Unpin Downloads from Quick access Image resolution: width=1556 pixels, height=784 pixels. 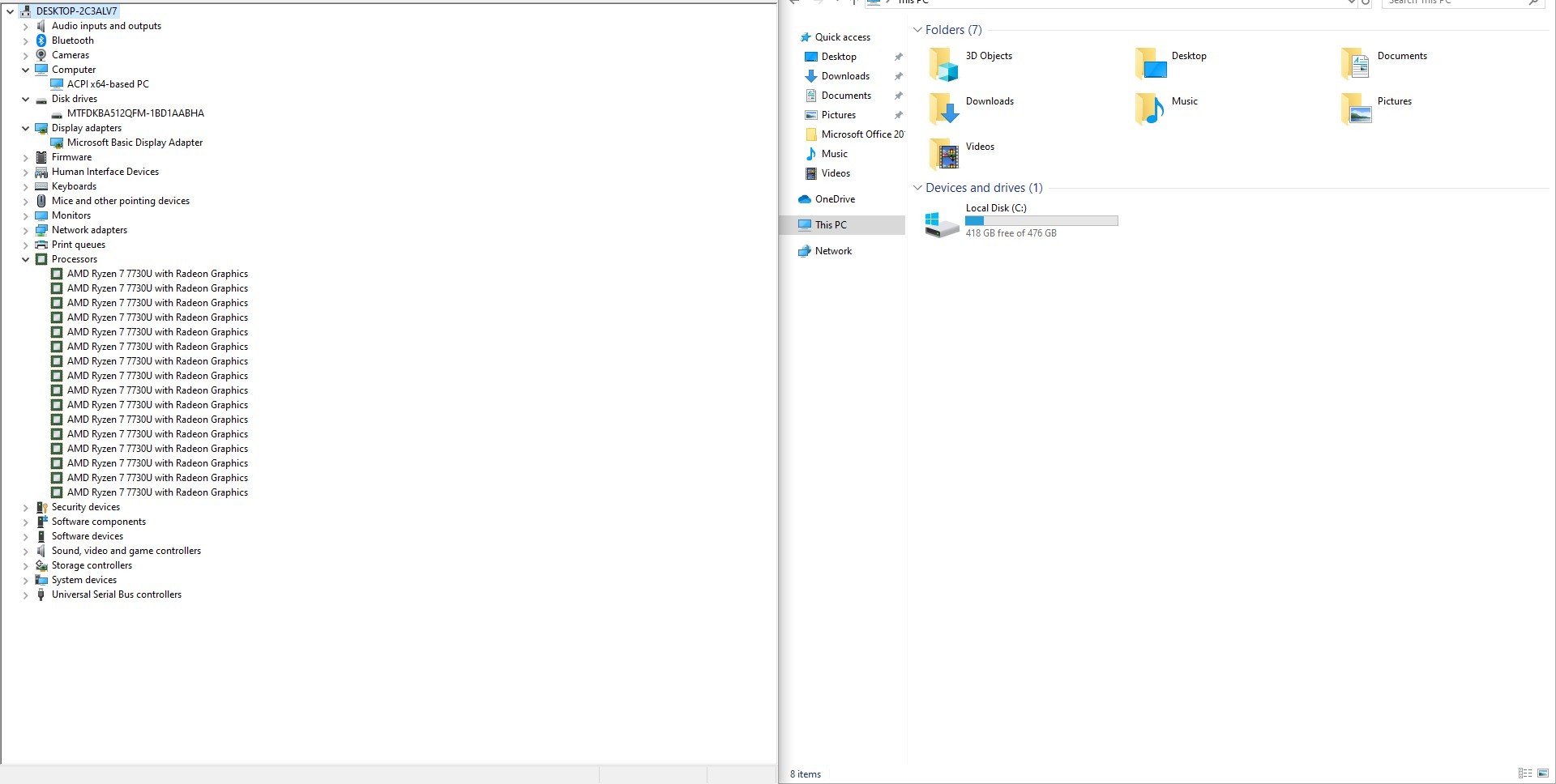(899, 76)
